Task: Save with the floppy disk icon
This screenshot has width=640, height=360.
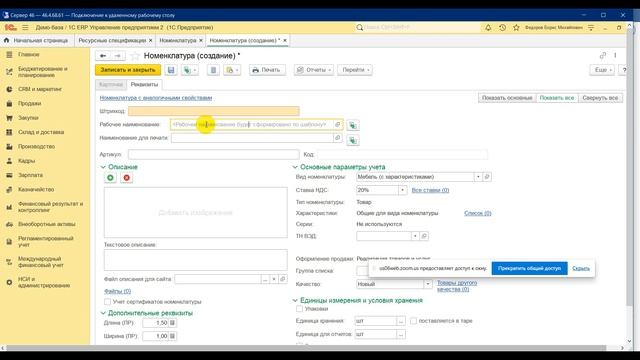Action: pyautogui.click(x=171, y=70)
